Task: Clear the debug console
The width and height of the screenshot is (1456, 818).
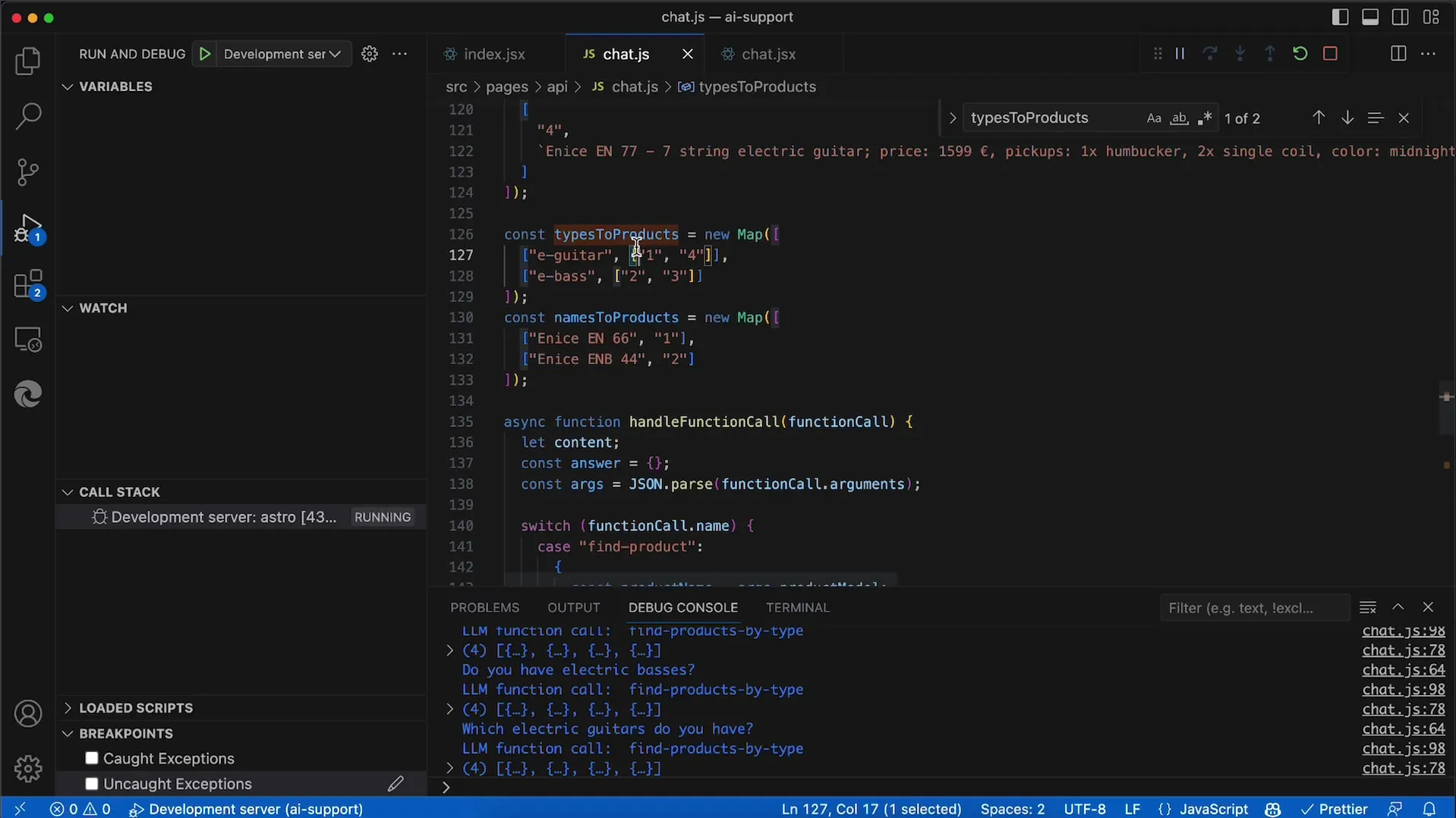Action: pyautogui.click(x=1368, y=608)
